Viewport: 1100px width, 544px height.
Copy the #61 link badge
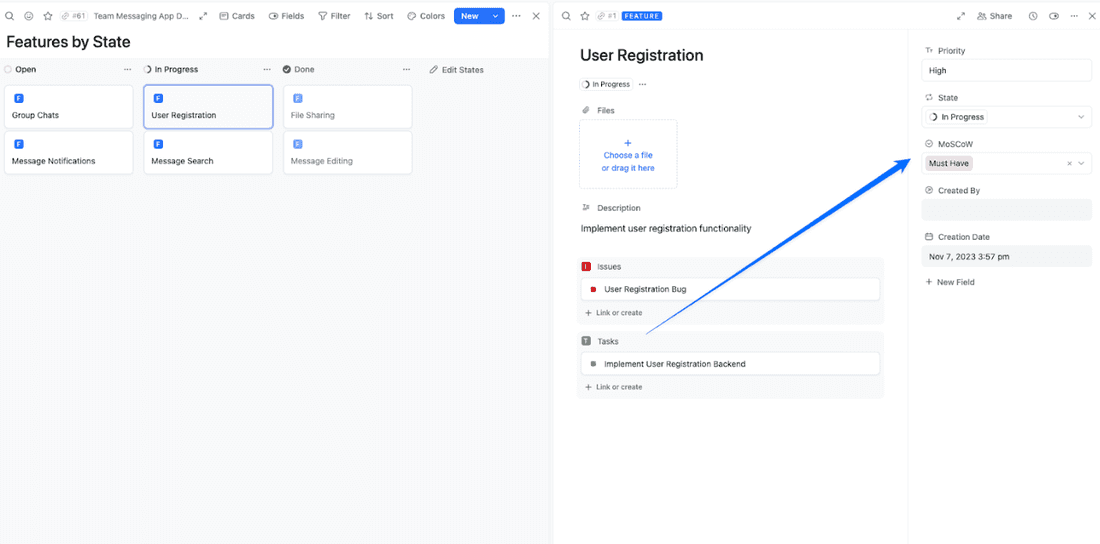click(74, 15)
